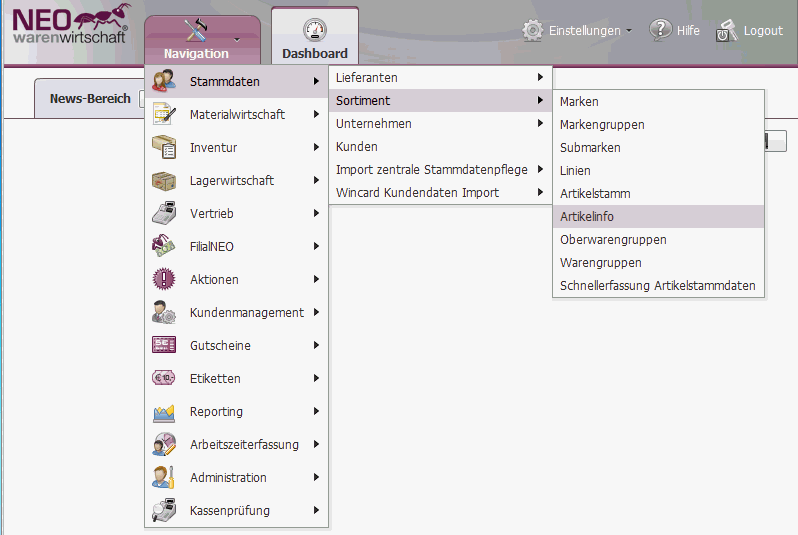
Task: Expand the Sortiment submenu arrow
Action: click(x=540, y=100)
